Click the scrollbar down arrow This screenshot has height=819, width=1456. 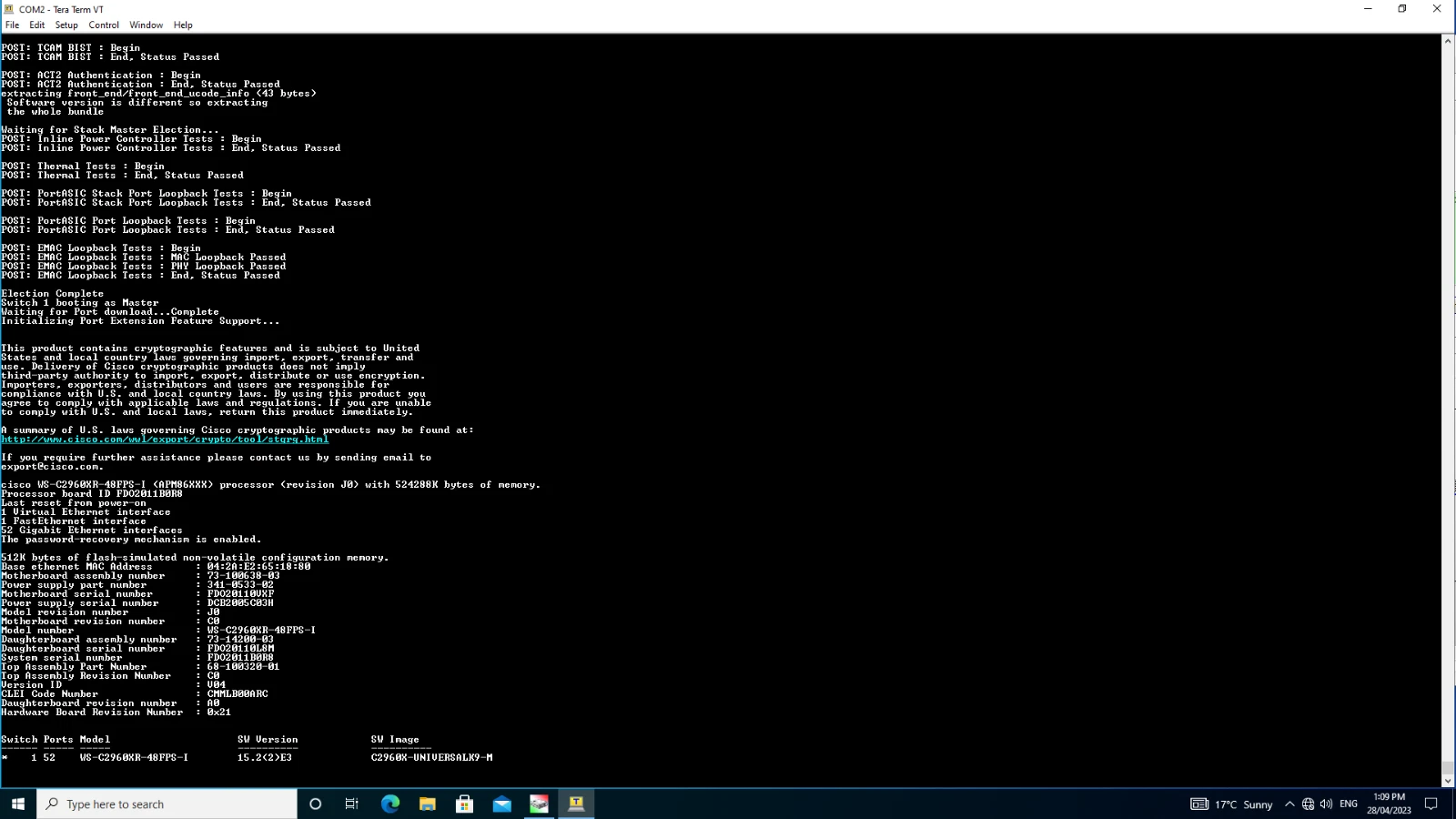[1448, 781]
